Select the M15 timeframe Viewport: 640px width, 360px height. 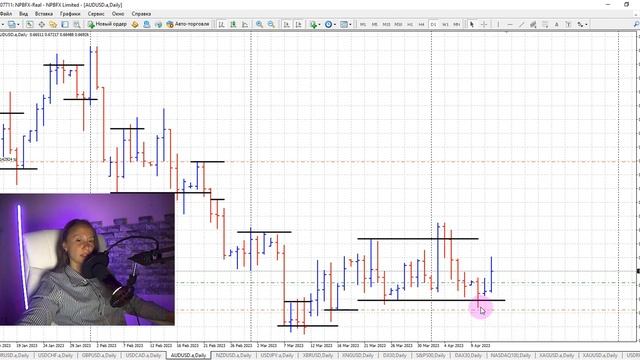(x=386, y=24)
